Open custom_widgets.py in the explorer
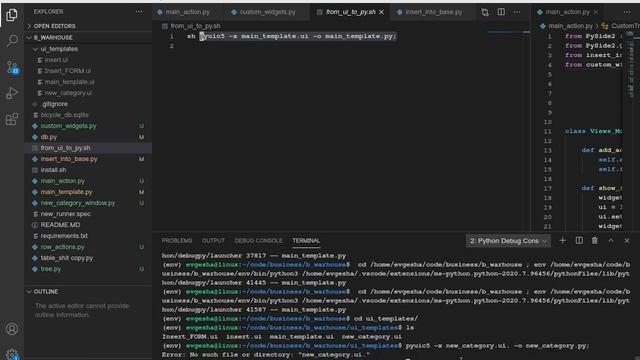Viewport: 640px width, 360px height. [x=88, y=126]
